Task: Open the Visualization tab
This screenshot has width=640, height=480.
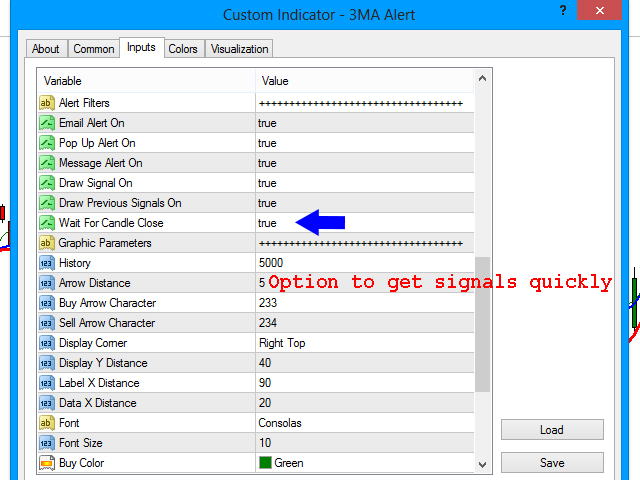Action: (x=239, y=49)
